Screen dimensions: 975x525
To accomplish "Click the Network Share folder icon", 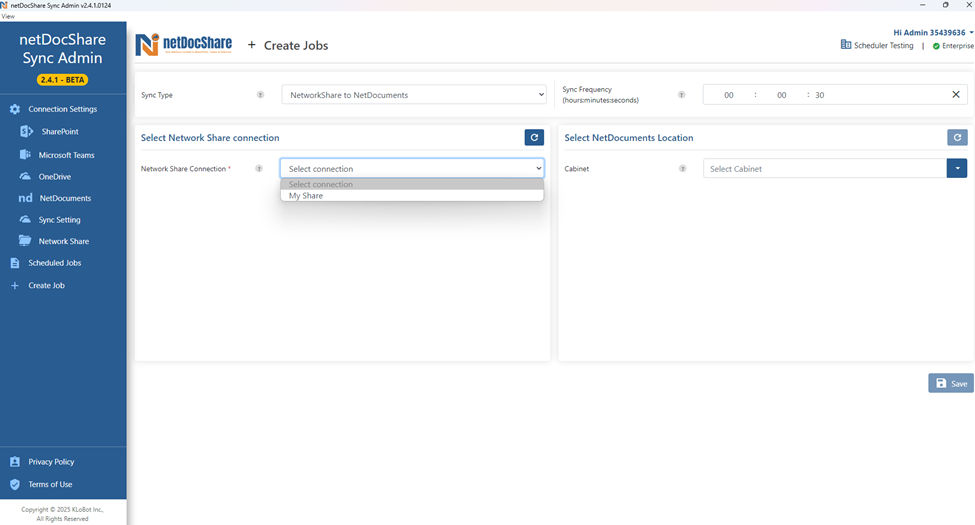I will pos(25,241).
